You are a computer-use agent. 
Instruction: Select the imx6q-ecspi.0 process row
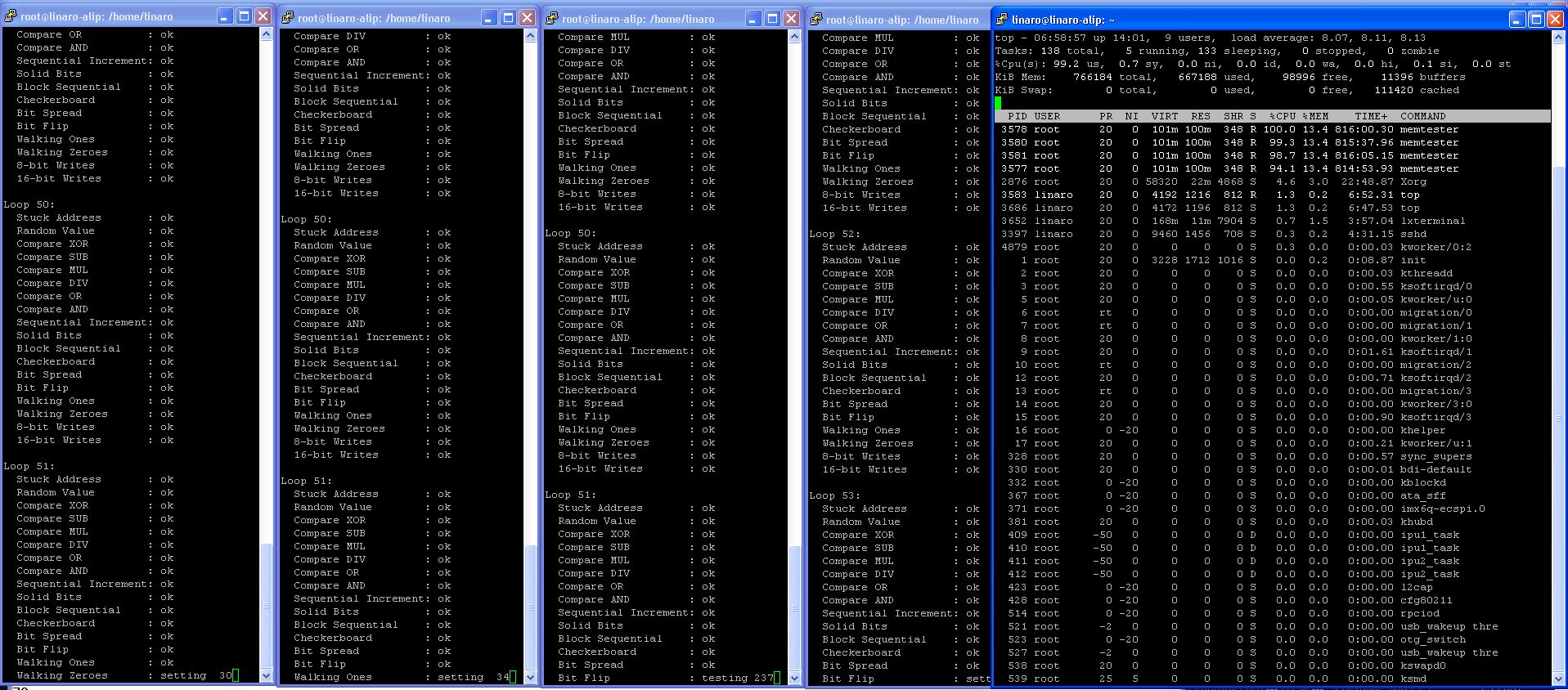[1272, 509]
